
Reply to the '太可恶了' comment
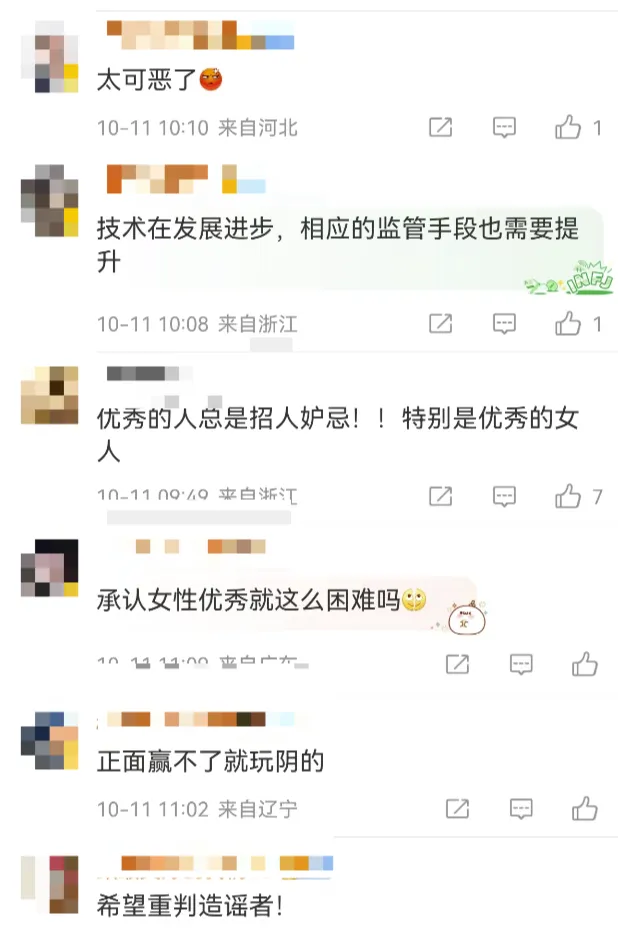[504, 128]
